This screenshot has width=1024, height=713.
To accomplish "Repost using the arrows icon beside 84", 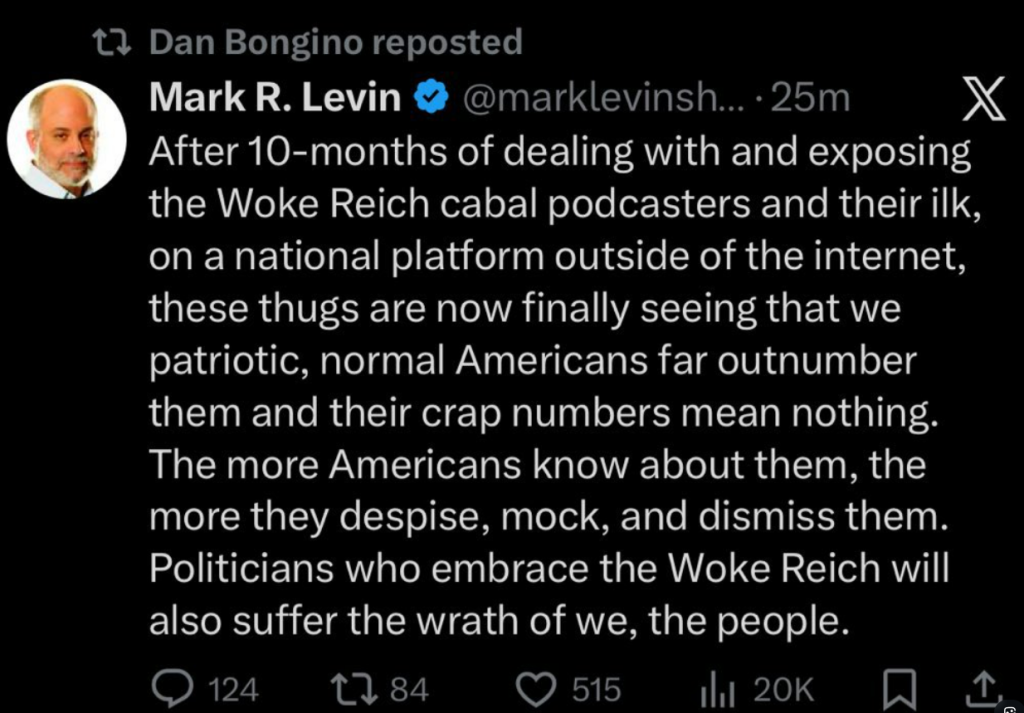I will [x=353, y=688].
